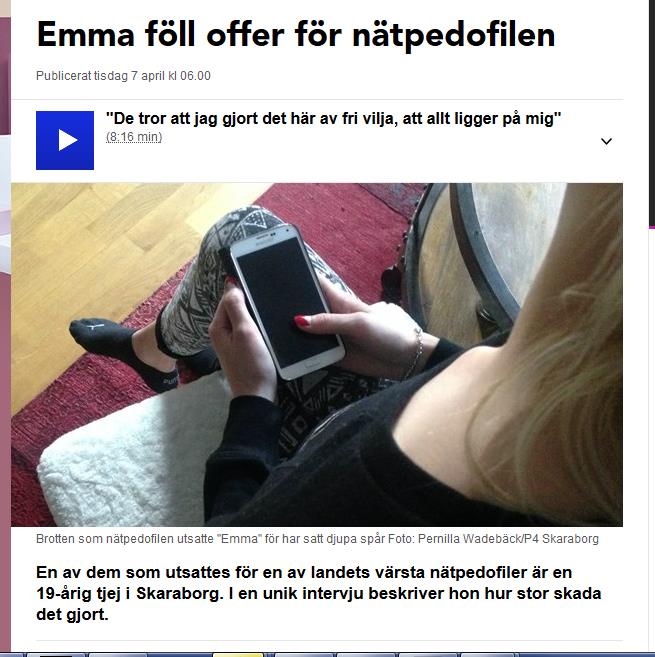655x657 pixels.
Task: Open the audio title "De tror att jag gjort det här"
Action: pyautogui.click(x=333, y=119)
